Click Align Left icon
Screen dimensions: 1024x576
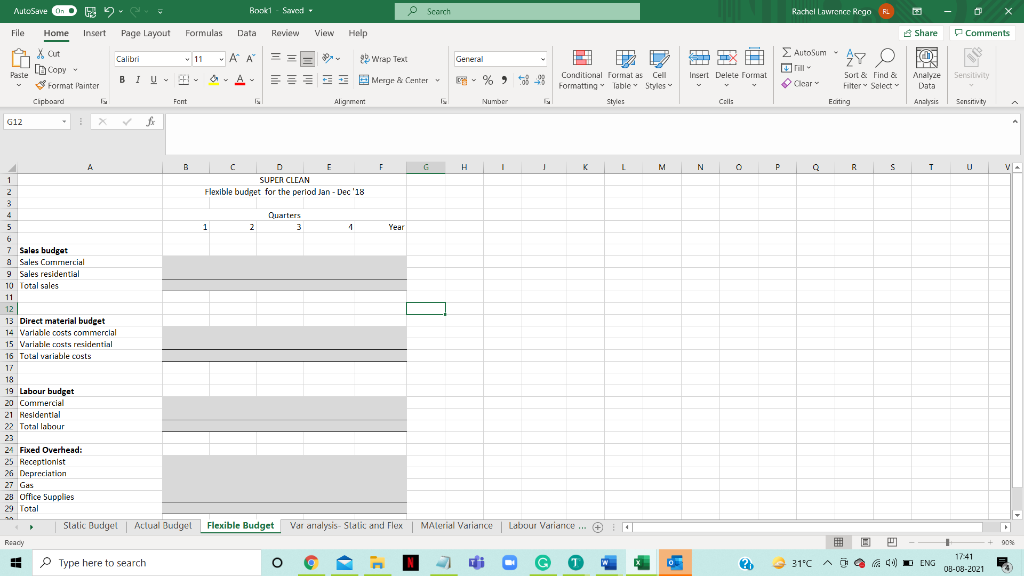click(276, 80)
